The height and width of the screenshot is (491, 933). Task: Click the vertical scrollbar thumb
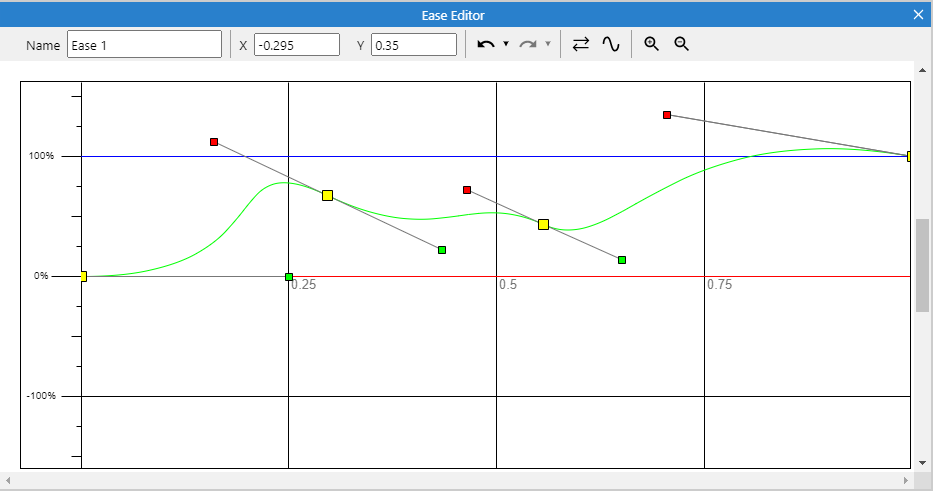tap(922, 250)
